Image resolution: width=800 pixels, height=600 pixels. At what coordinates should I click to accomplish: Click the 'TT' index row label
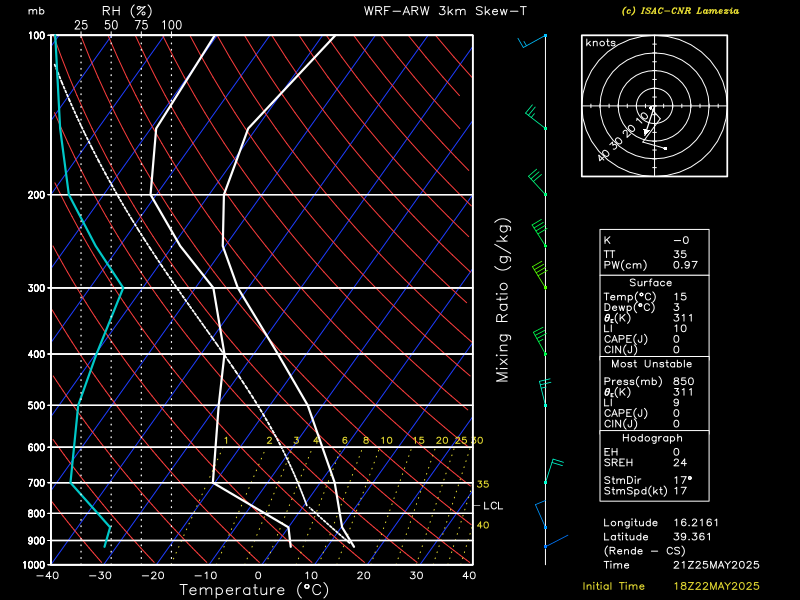pyautogui.click(x=610, y=254)
